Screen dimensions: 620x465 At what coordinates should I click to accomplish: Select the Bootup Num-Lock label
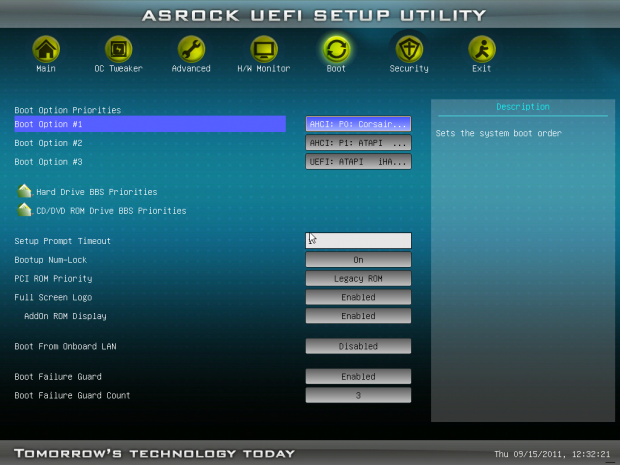(51, 260)
